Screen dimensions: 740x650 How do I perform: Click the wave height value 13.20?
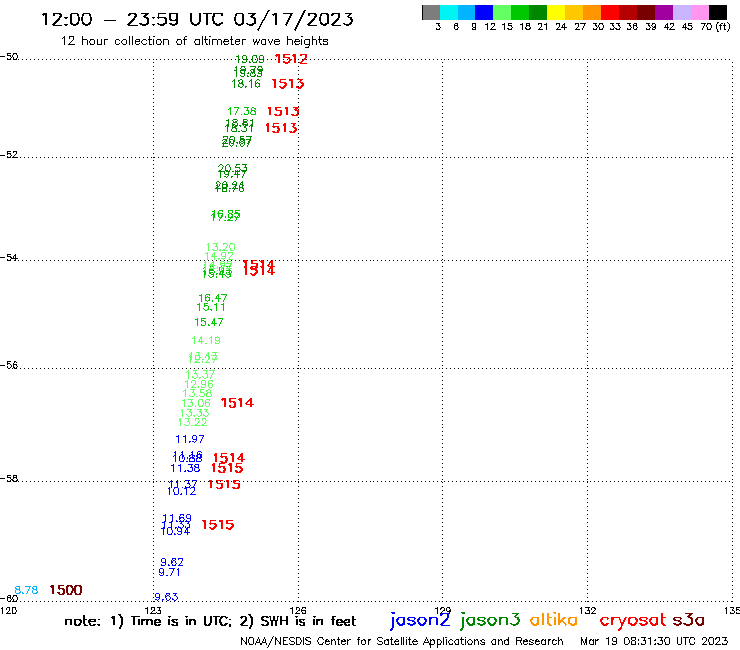point(220,247)
